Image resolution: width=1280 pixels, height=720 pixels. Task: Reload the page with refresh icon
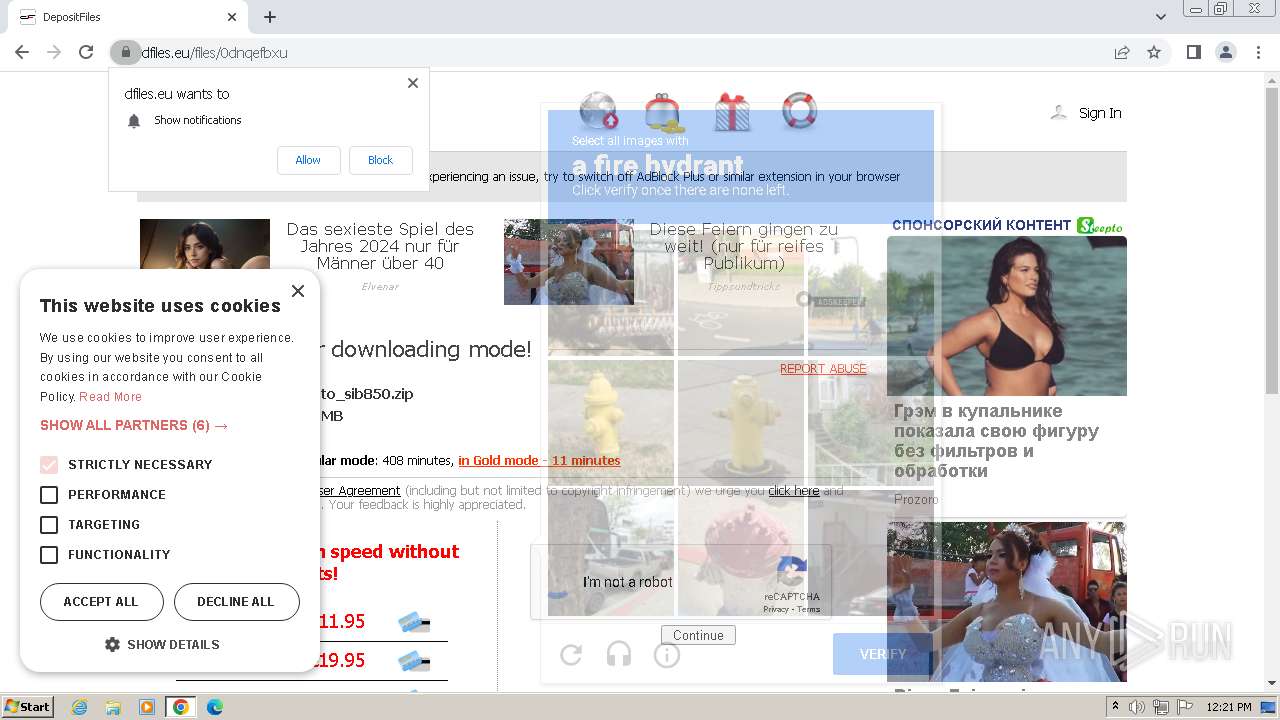tap(86, 52)
